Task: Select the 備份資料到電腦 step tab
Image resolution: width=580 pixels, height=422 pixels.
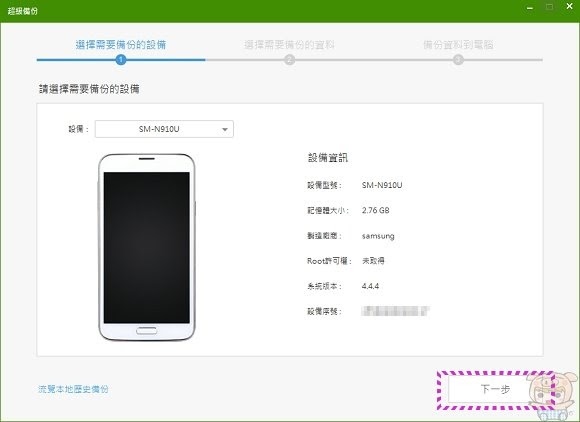Action: [458, 45]
